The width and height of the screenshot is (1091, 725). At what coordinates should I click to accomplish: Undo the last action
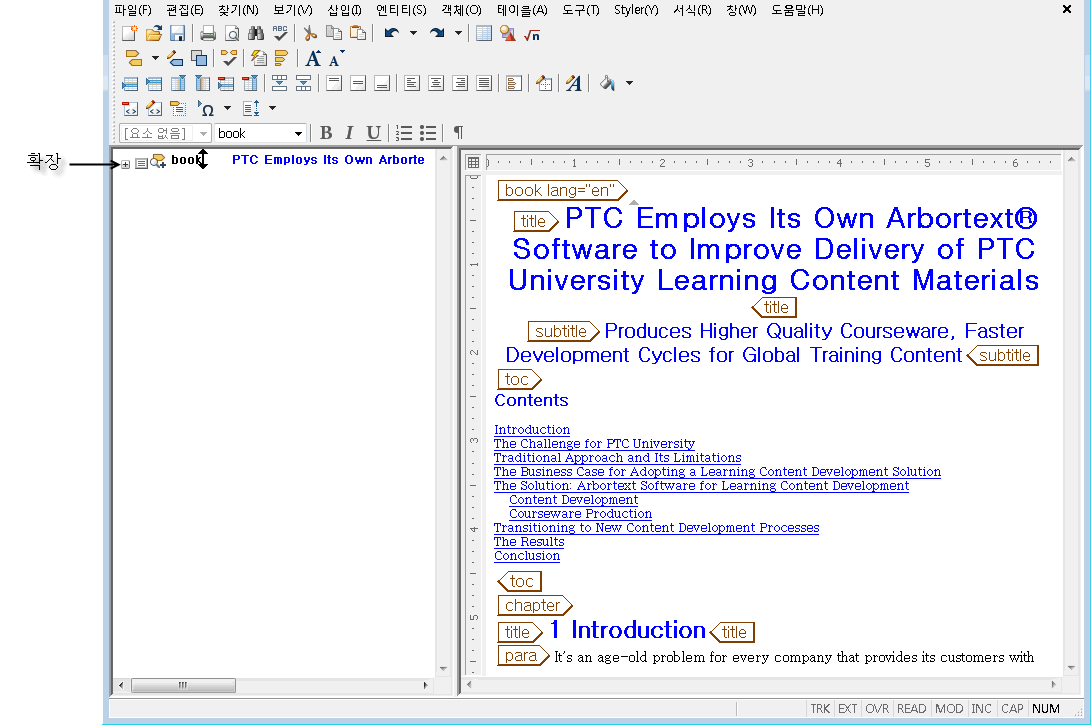tap(392, 33)
